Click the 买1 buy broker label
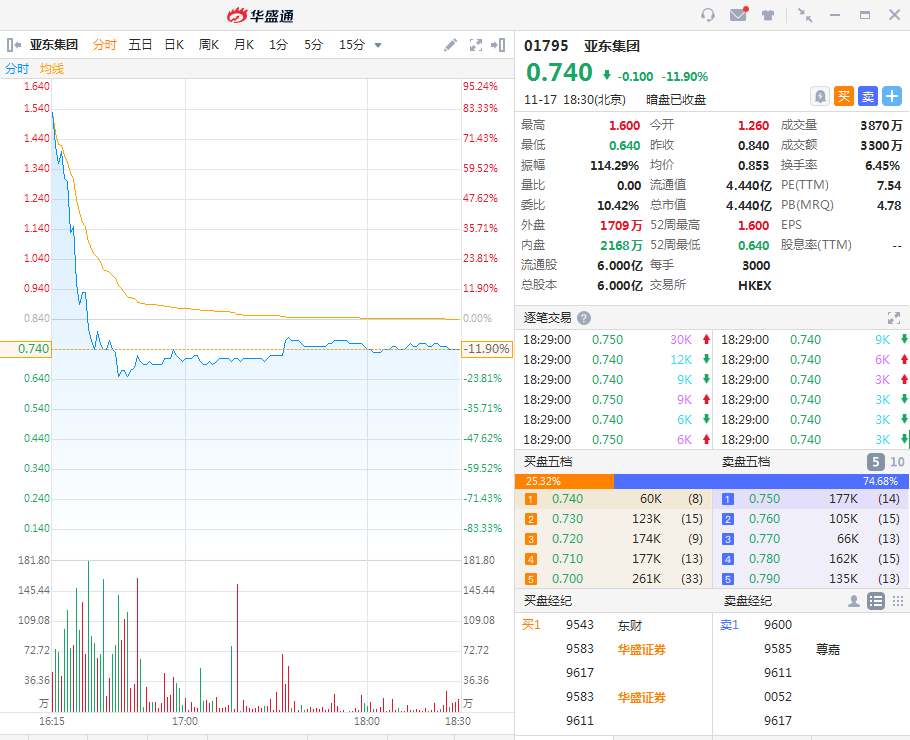This screenshot has height=740, width=910. tap(531, 625)
